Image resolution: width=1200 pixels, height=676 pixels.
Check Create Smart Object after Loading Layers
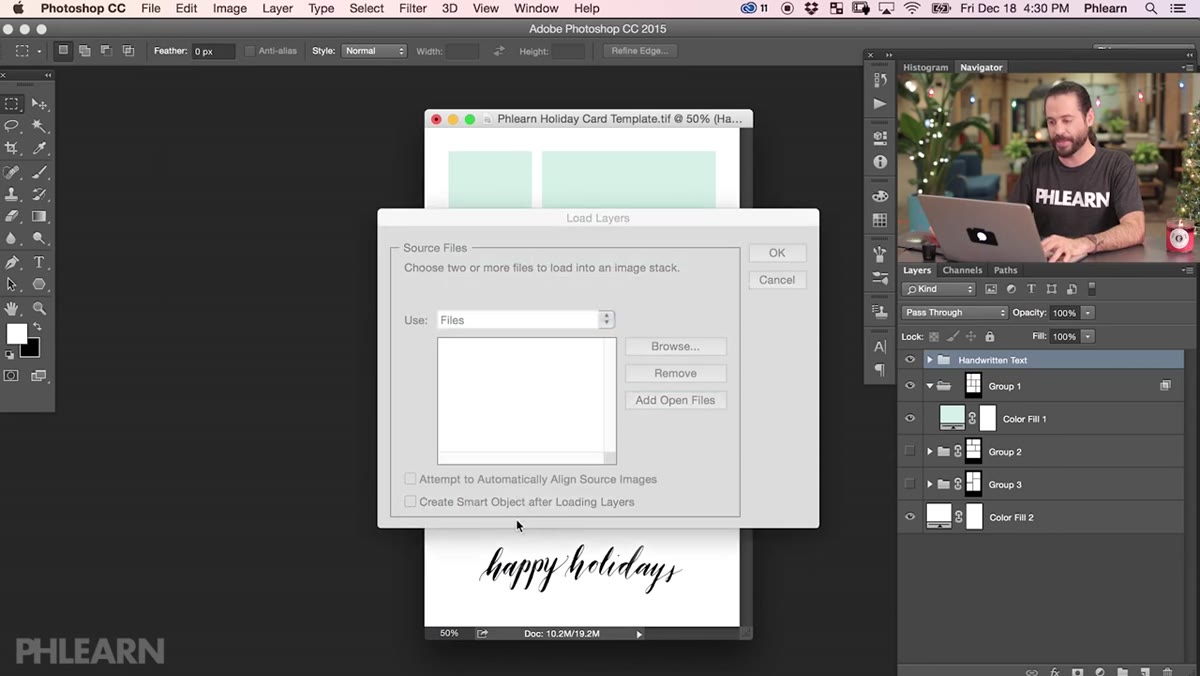pos(410,502)
